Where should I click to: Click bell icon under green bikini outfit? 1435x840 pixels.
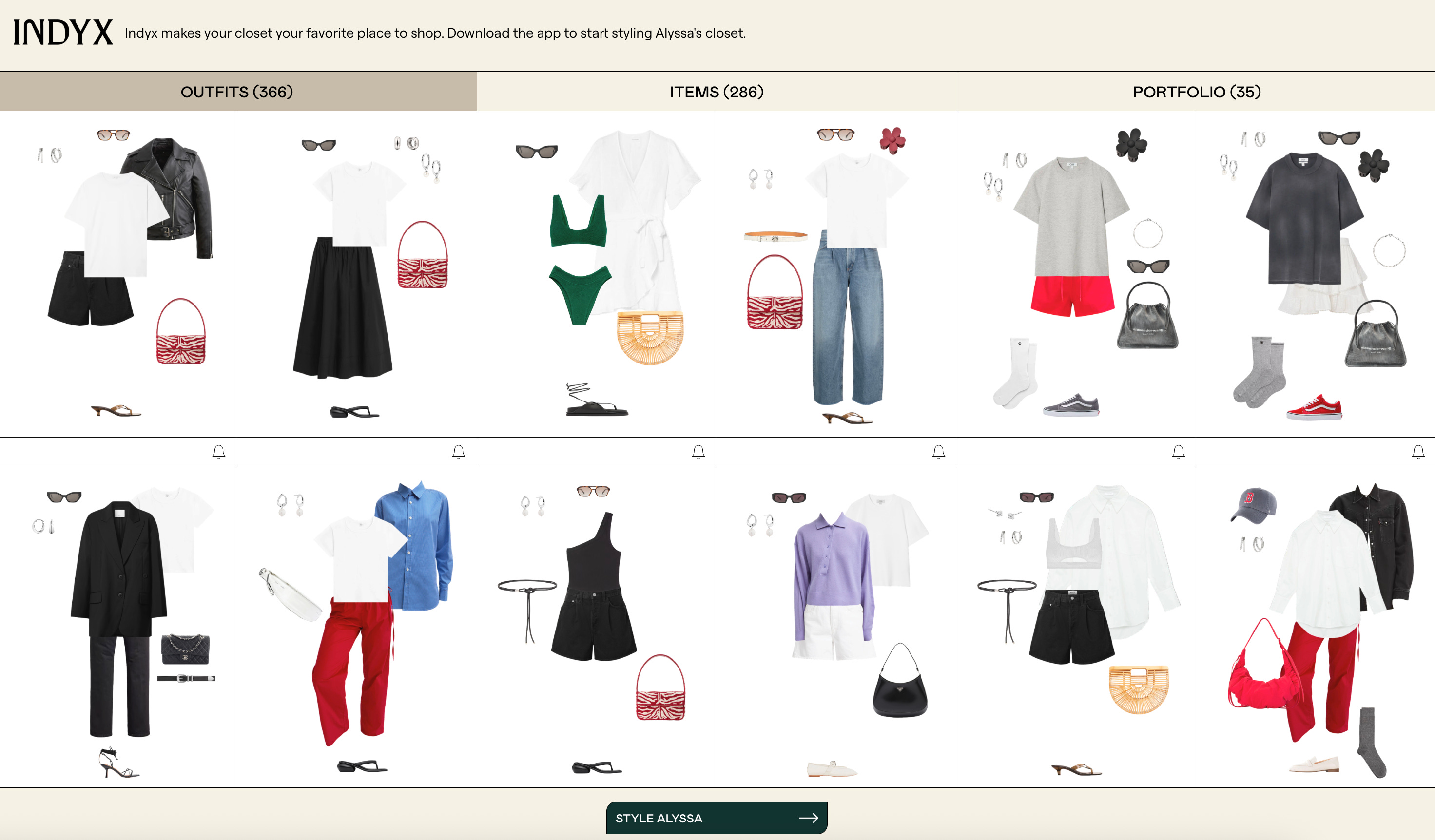click(x=698, y=452)
